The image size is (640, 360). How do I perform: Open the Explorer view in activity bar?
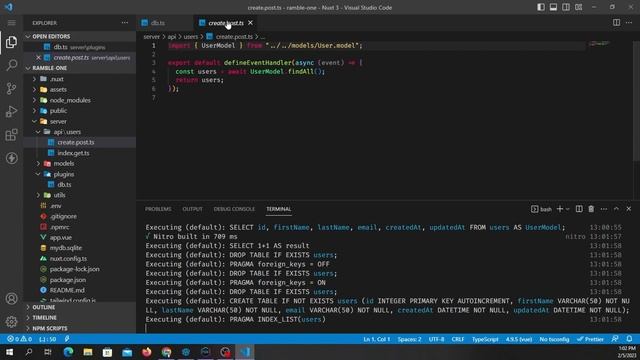pyautogui.click(x=11, y=42)
